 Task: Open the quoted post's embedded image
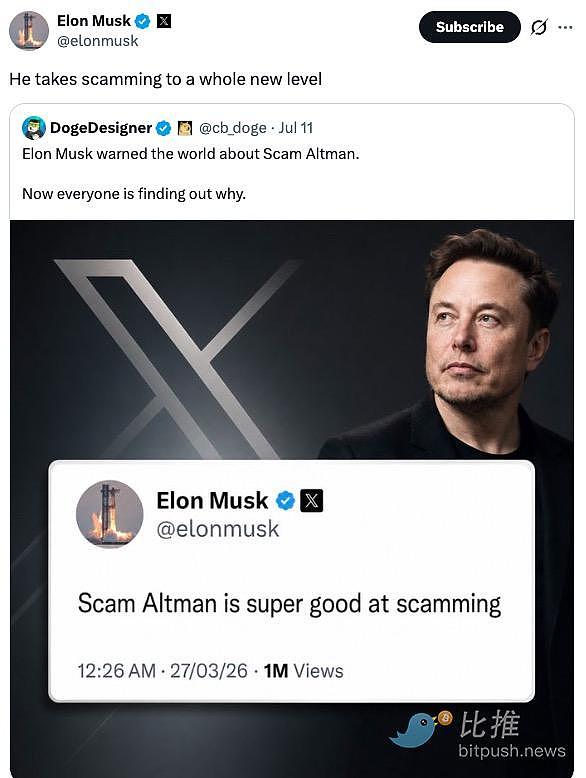pyautogui.click(x=292, y=498)
